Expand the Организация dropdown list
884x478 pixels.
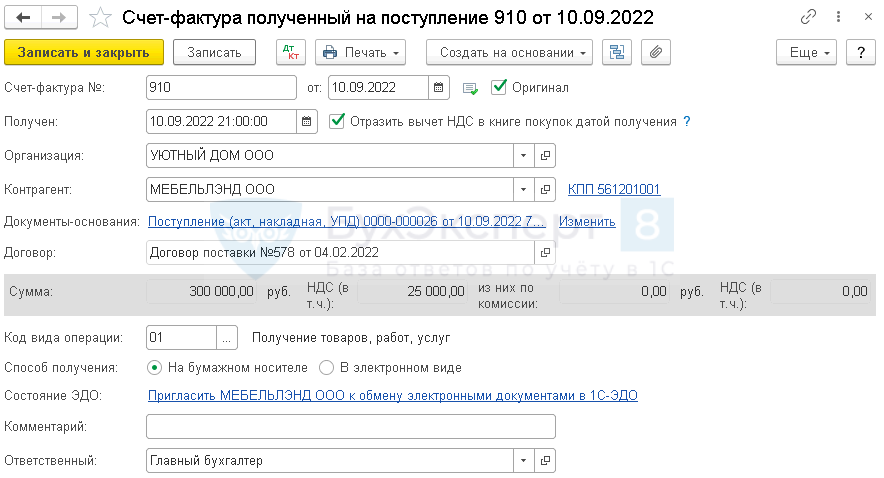(524, 156)
